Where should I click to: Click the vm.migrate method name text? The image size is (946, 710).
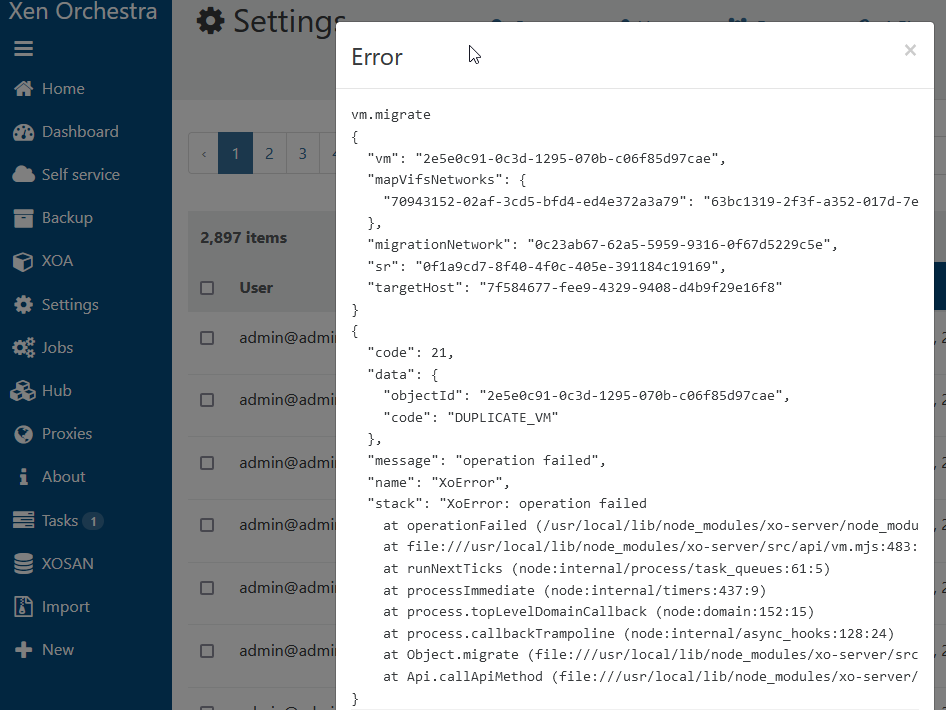[391, 115]
